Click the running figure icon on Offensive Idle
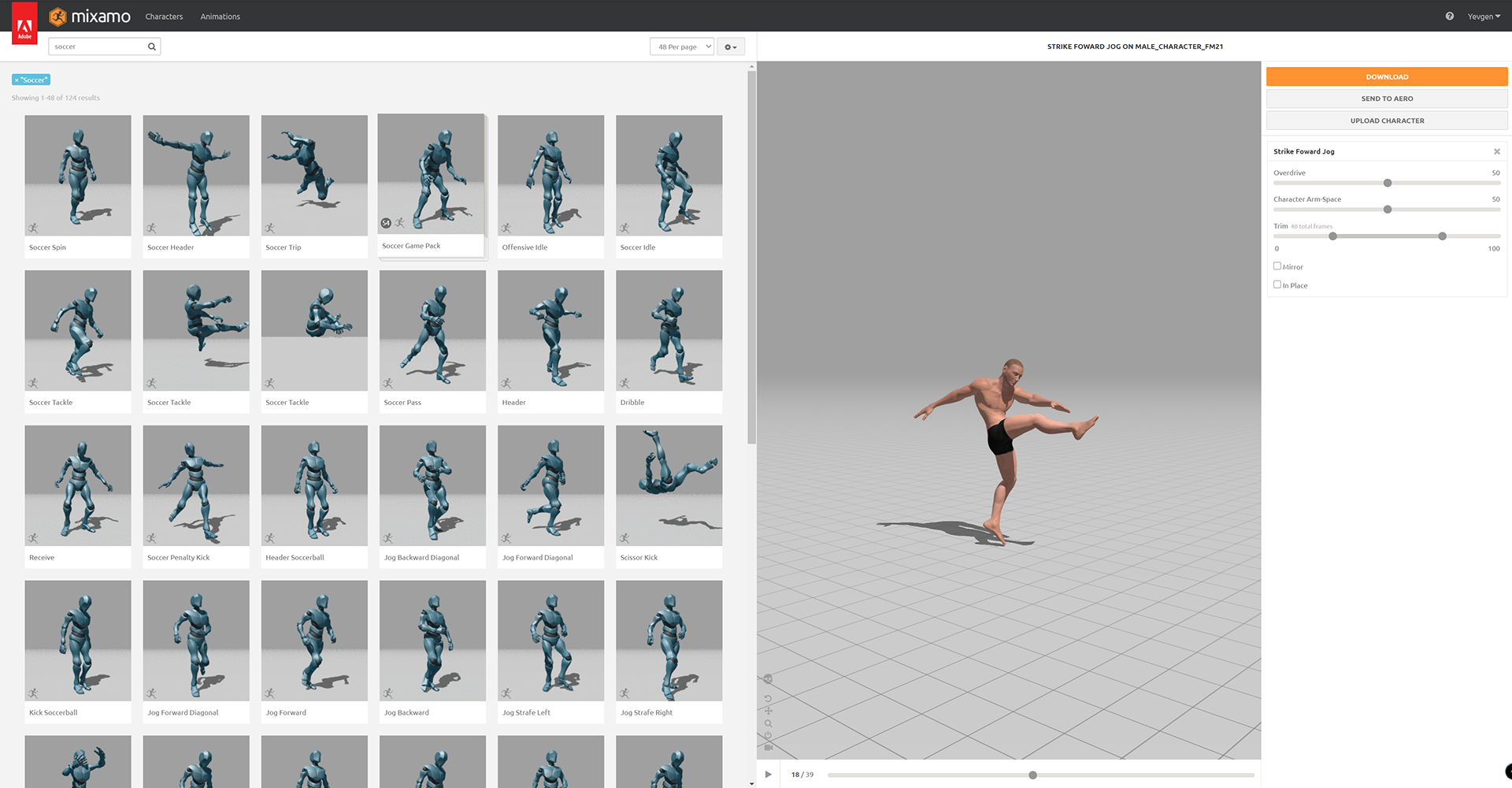The width and height of the screenshot is (1512, 788). [x=506, y=228]
